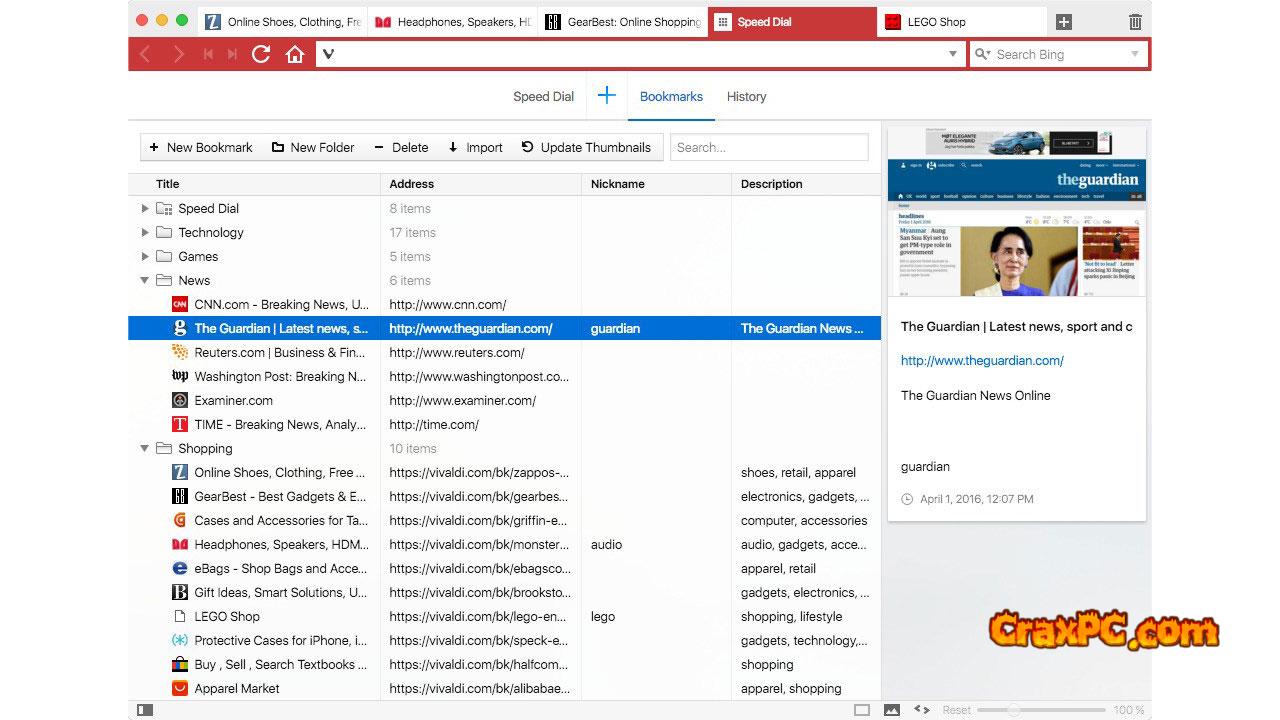Open the closed tabs trash bin
The image size is (1280, 720).
[1135, 22]
